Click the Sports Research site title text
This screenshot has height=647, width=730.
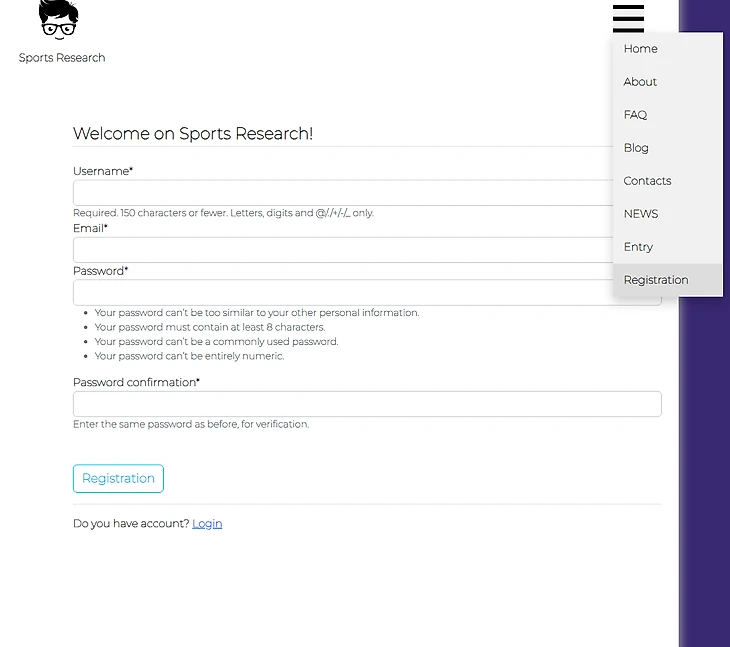click(62, 58)
